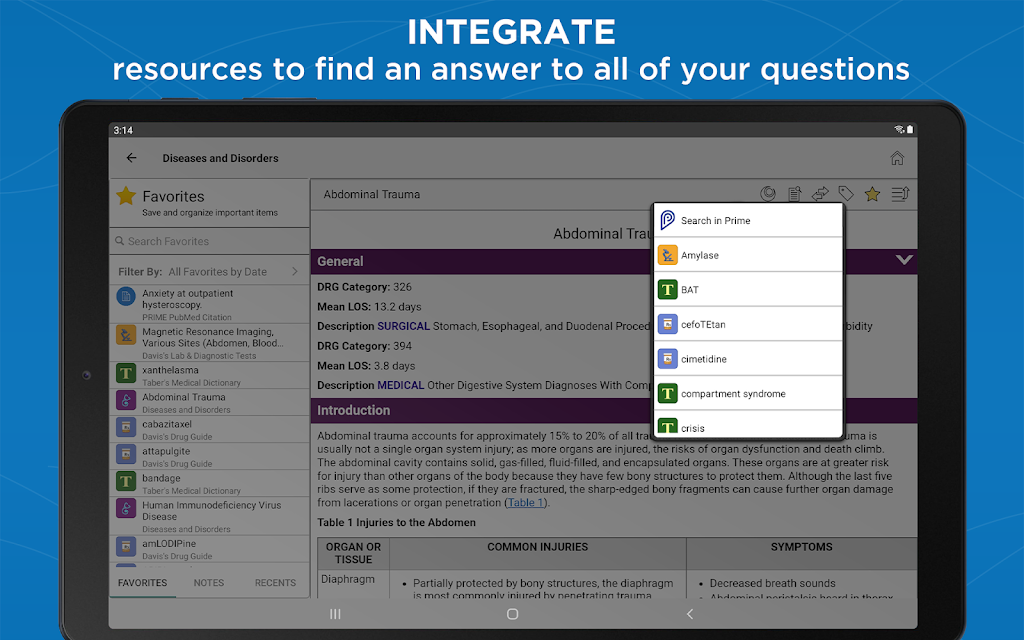This screenshot has width=1024, height=640.
Task: Tap the home icon in the header
Action: pos(896,158)
